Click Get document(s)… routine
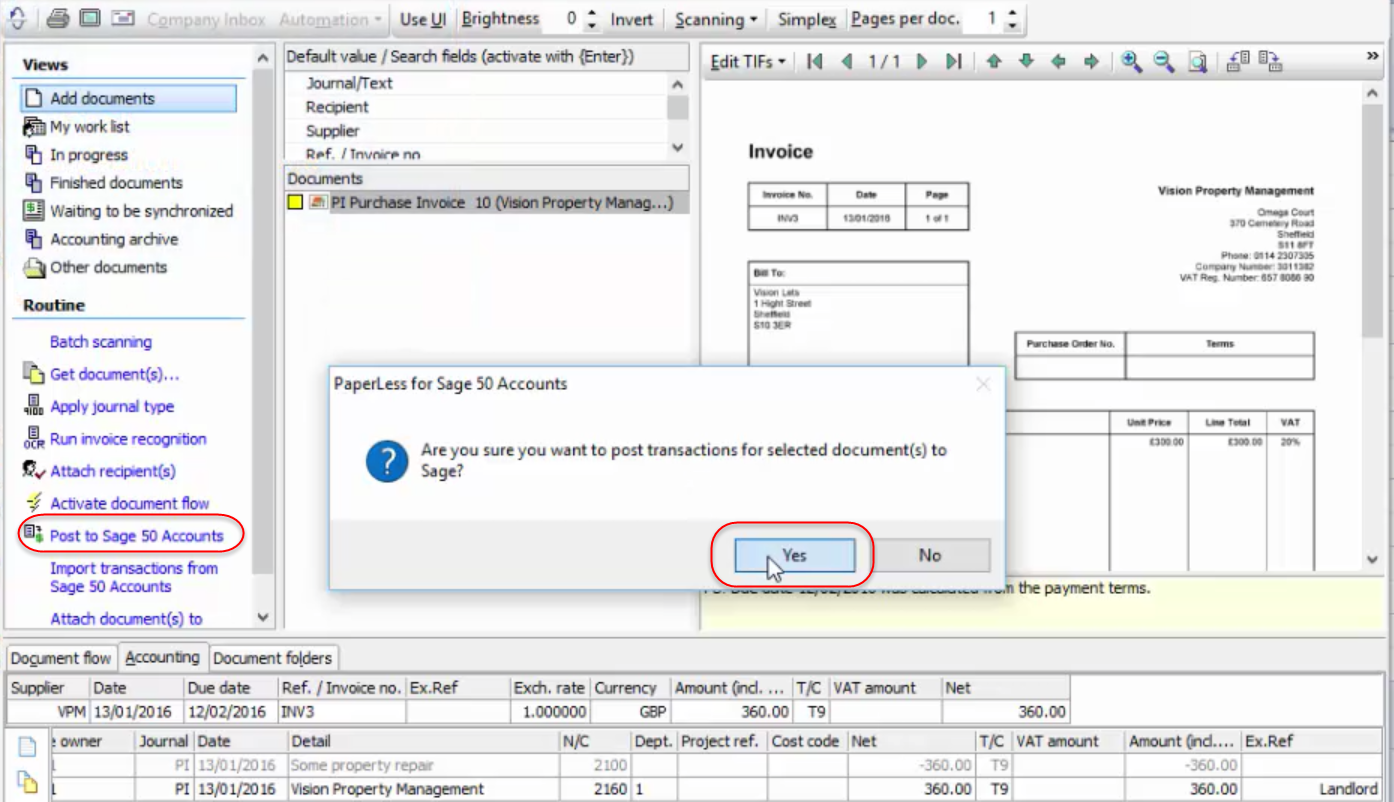The height and width of the screenshot is (802, 1394). (115, 374)
